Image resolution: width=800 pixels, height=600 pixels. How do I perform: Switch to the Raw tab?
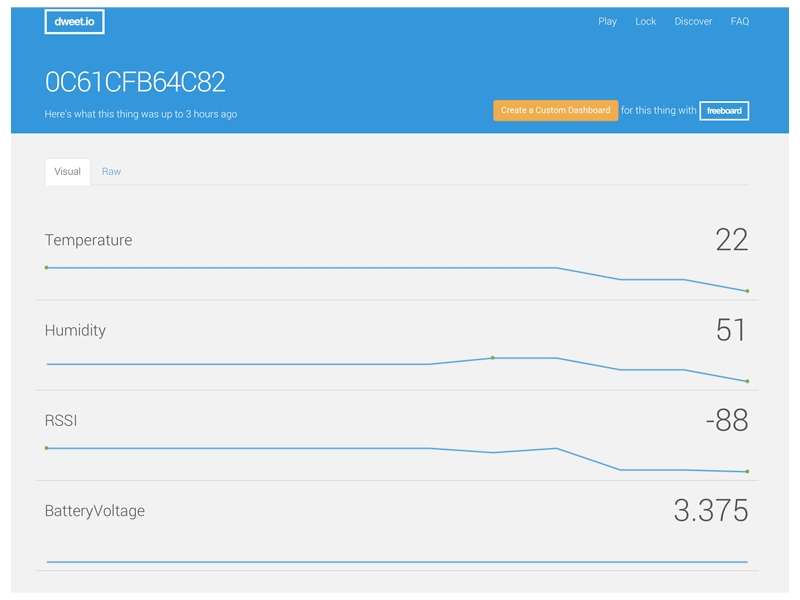[111, 171]
